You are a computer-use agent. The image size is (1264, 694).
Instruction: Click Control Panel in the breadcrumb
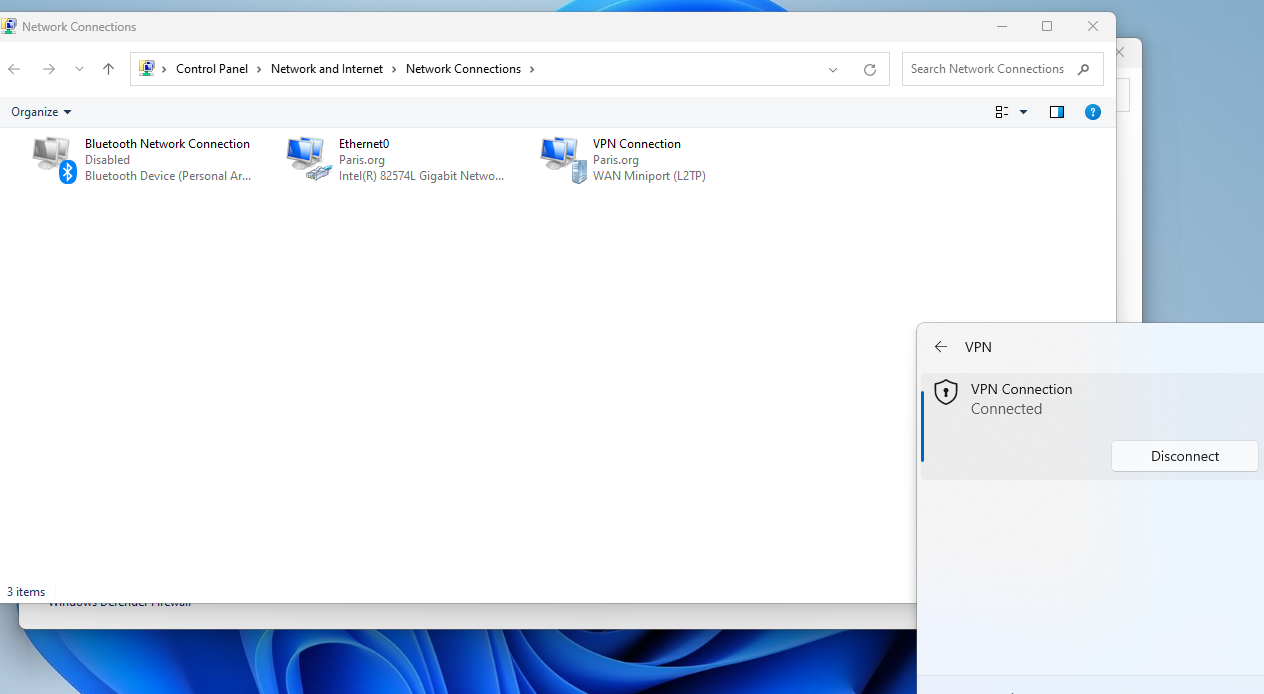pos(212,69)
